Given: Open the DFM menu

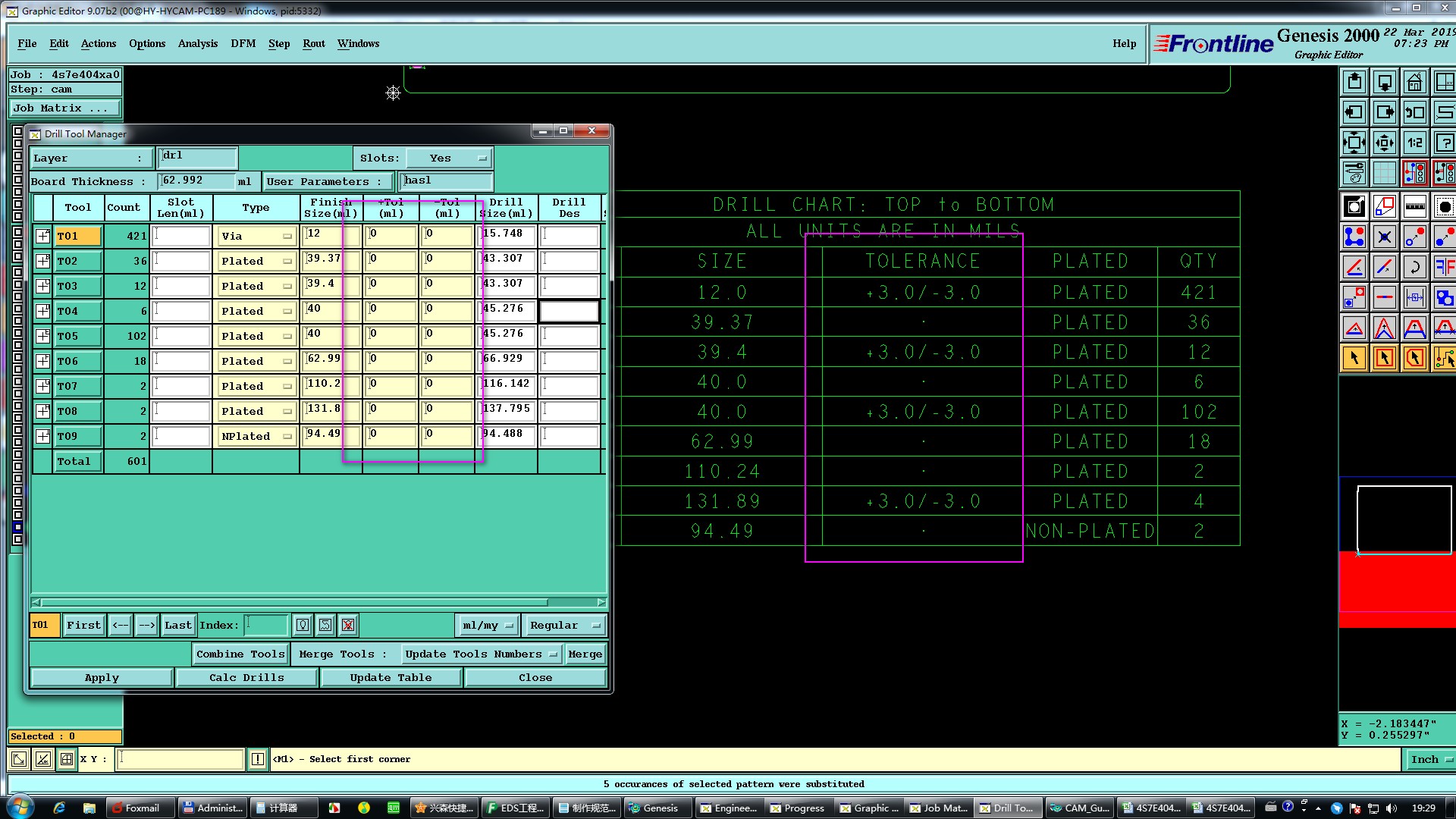Looking at the screenshot, I should coord(243,43).
